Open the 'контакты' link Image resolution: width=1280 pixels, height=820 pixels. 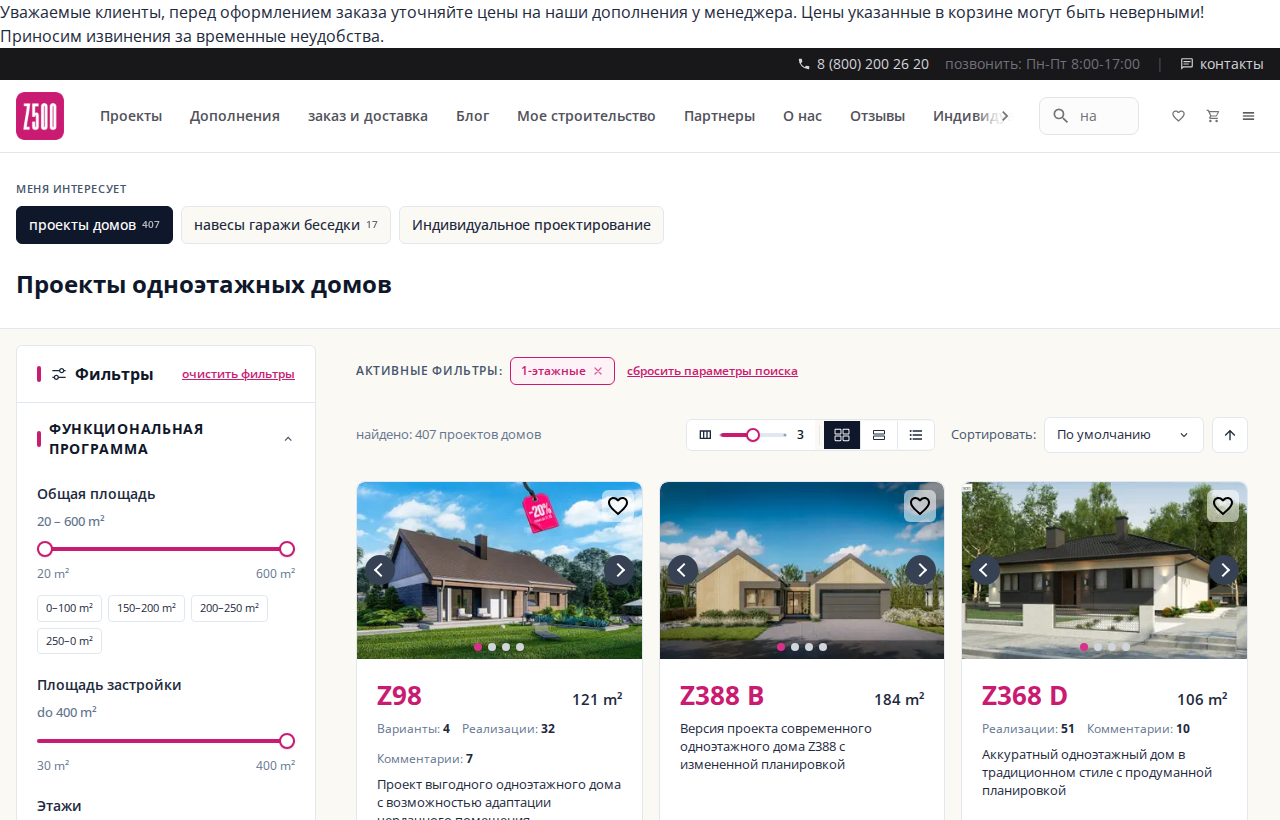click(1222, 64)
